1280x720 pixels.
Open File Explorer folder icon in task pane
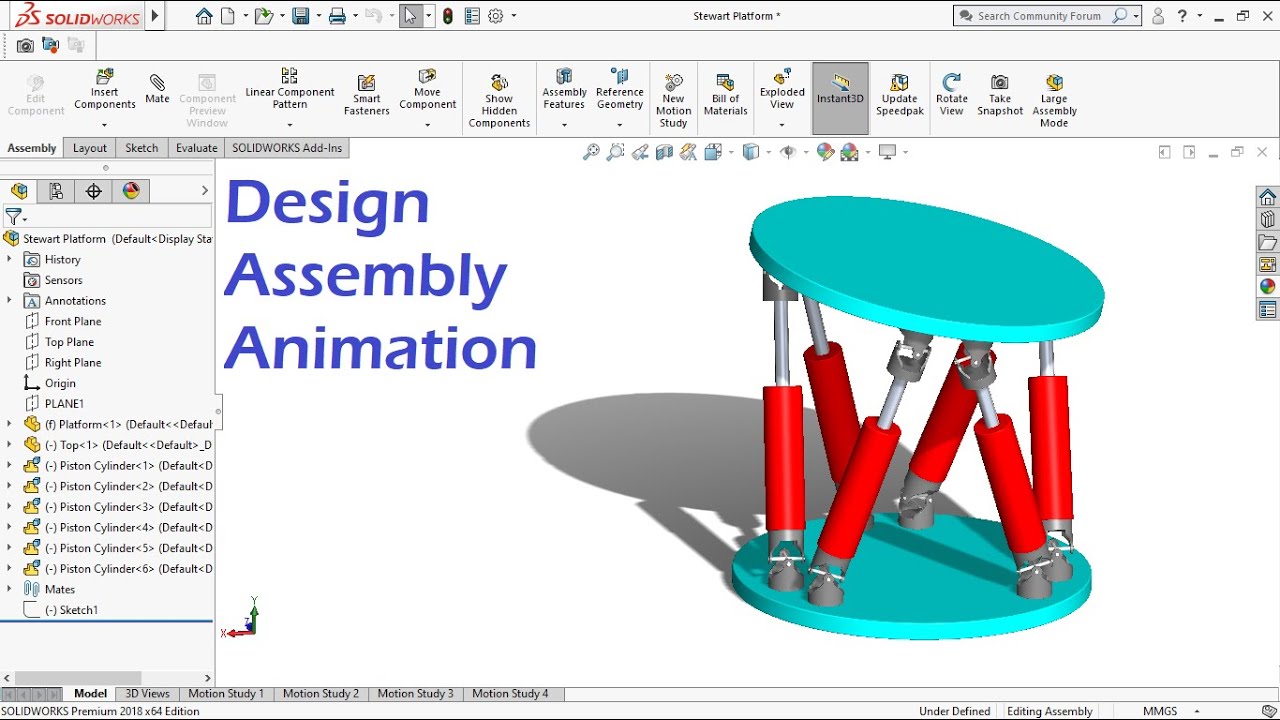[x=1268, y=243]
